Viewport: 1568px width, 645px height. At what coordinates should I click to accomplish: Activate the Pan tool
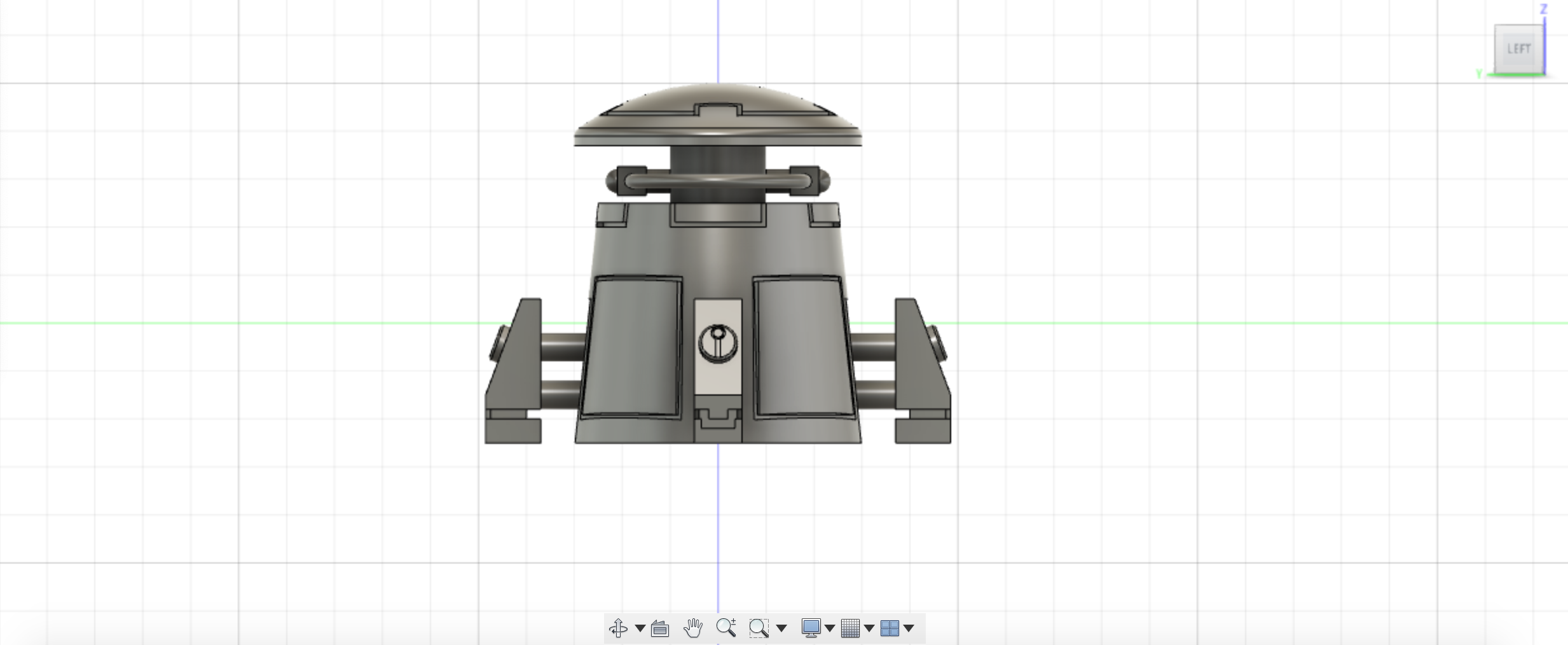click(693, 628)
